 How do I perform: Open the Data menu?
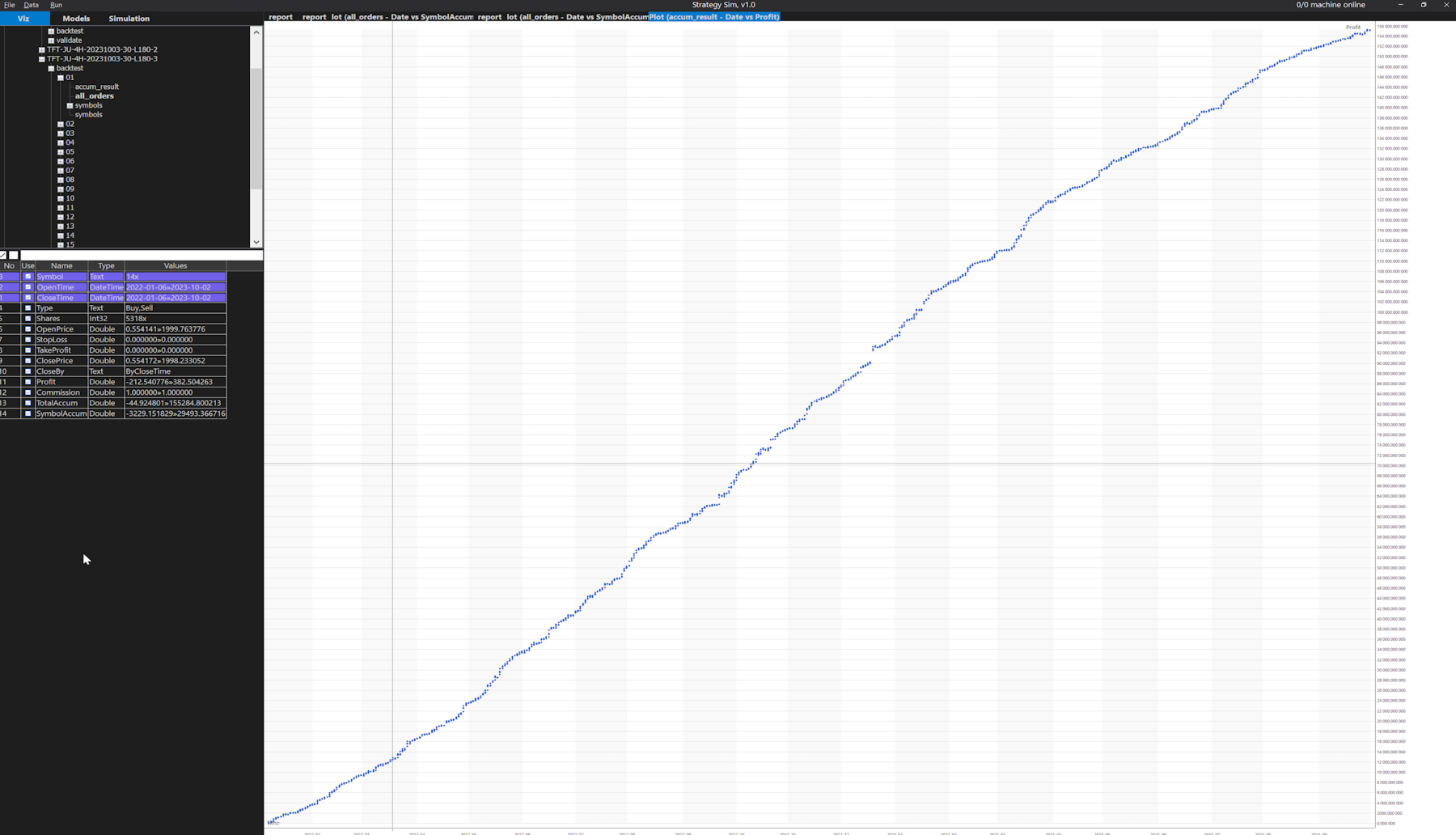coord(31,5)
